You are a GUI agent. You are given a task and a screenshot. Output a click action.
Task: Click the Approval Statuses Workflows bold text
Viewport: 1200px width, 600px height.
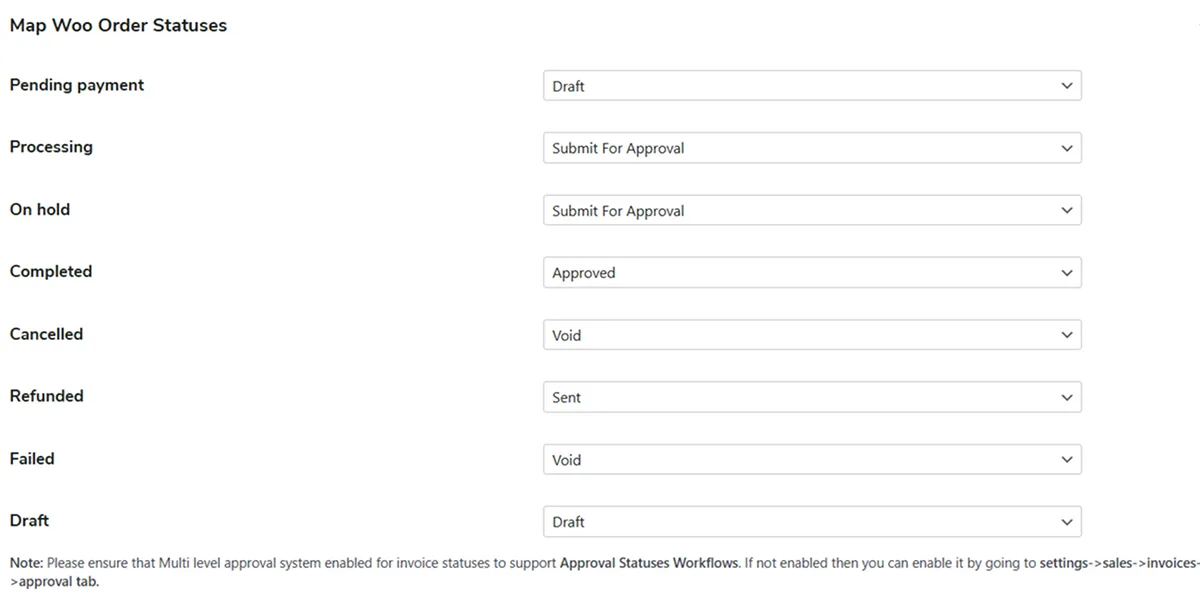(x=650, y=562)
